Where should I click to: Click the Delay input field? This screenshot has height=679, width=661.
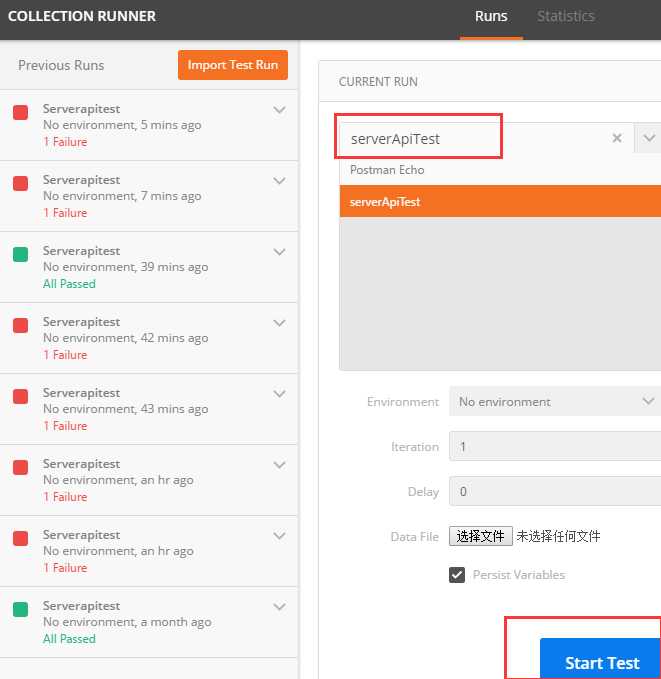tap(555, 491)
